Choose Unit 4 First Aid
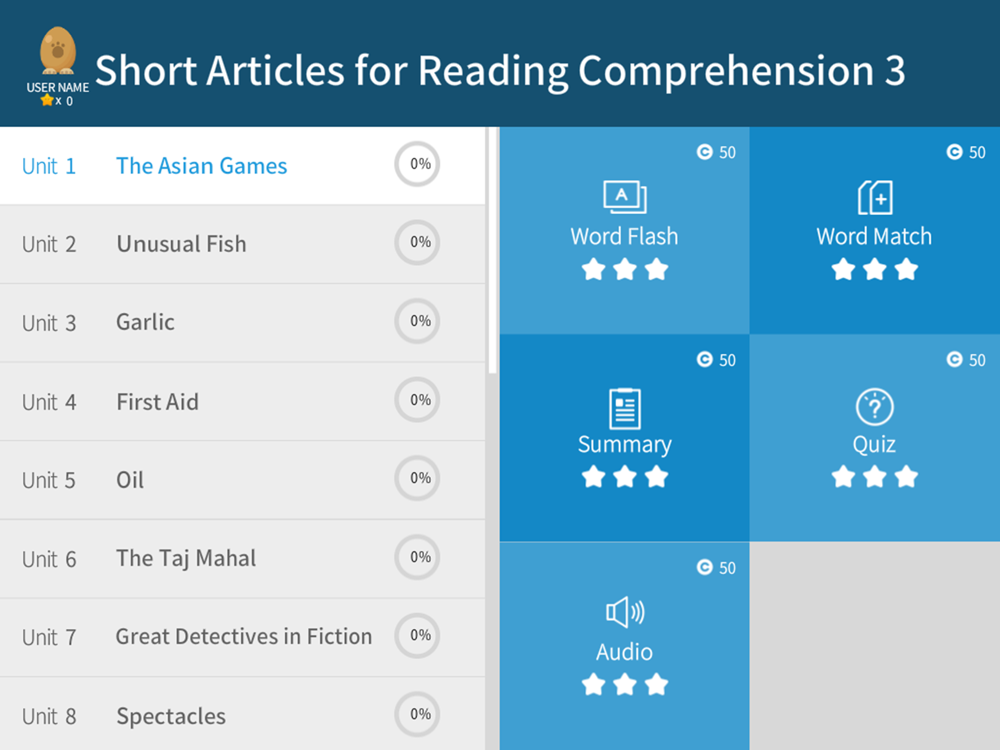1000x750 pixels. point(242,402)
